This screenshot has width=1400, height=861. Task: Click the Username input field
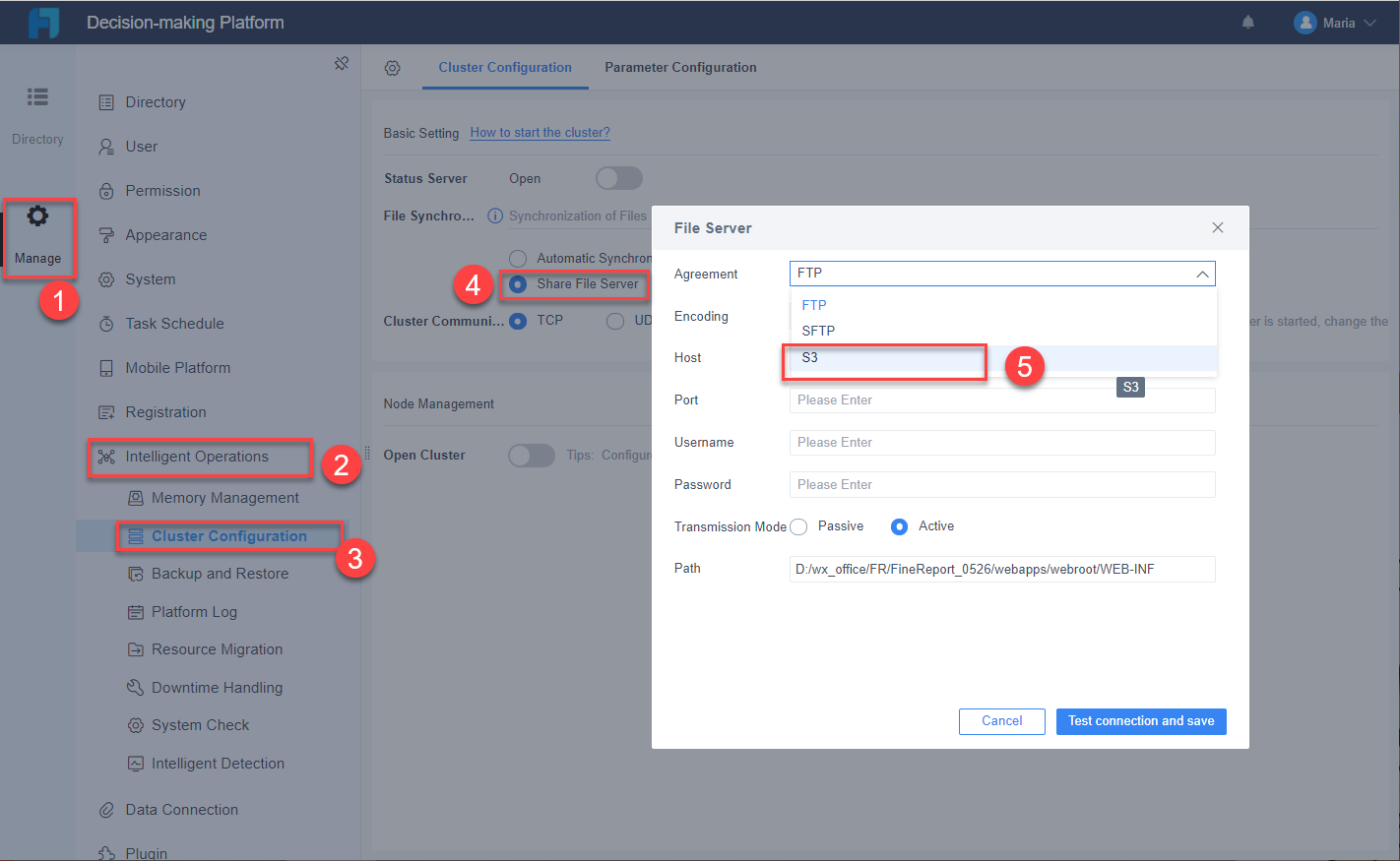(x=1002, y=443)
